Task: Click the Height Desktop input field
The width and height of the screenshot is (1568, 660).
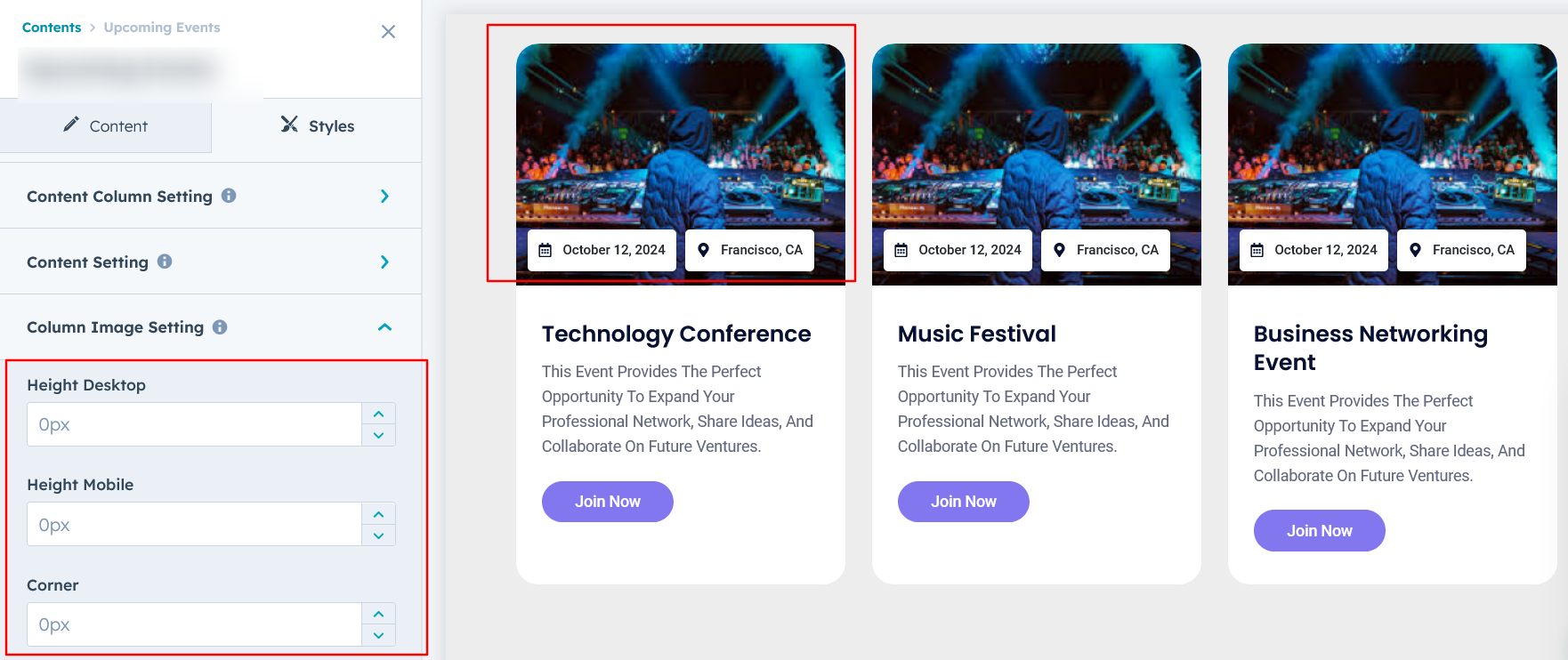Action: [194, 425]
